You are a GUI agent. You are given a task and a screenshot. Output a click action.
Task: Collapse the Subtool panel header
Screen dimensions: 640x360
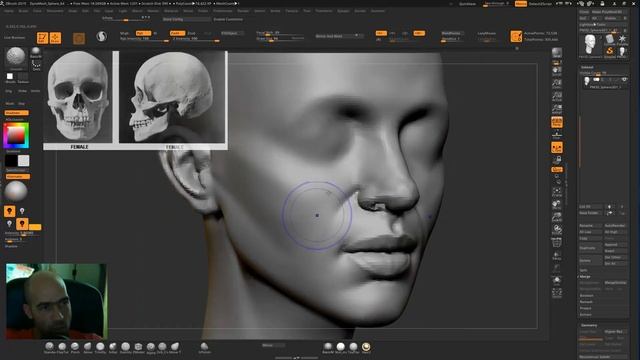tap(587, 67)
